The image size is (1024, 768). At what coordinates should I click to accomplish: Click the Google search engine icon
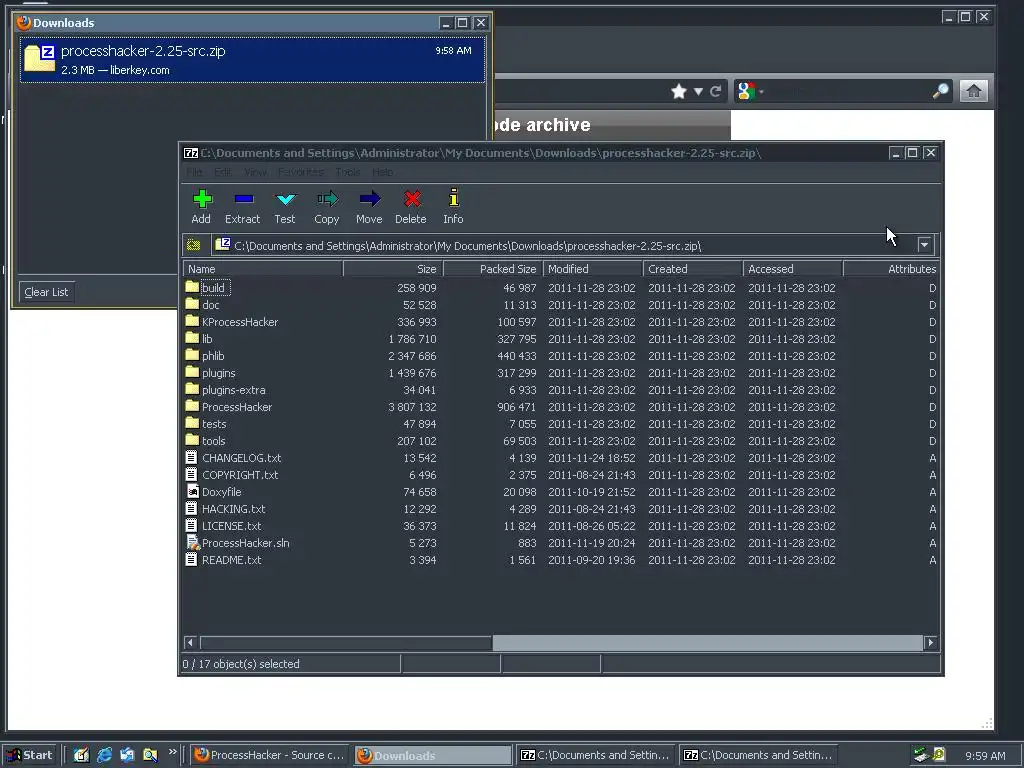746,91
